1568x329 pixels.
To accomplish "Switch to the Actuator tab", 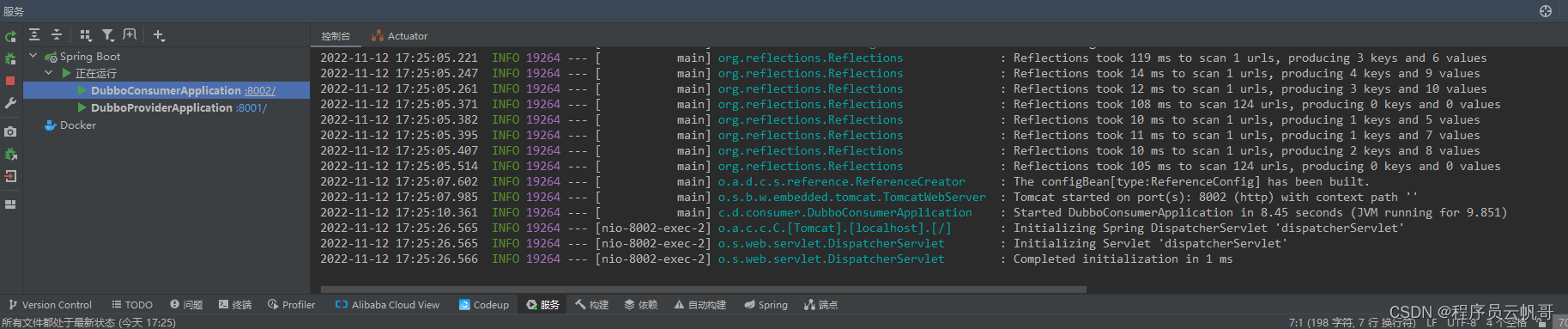I will coord(400,36).
